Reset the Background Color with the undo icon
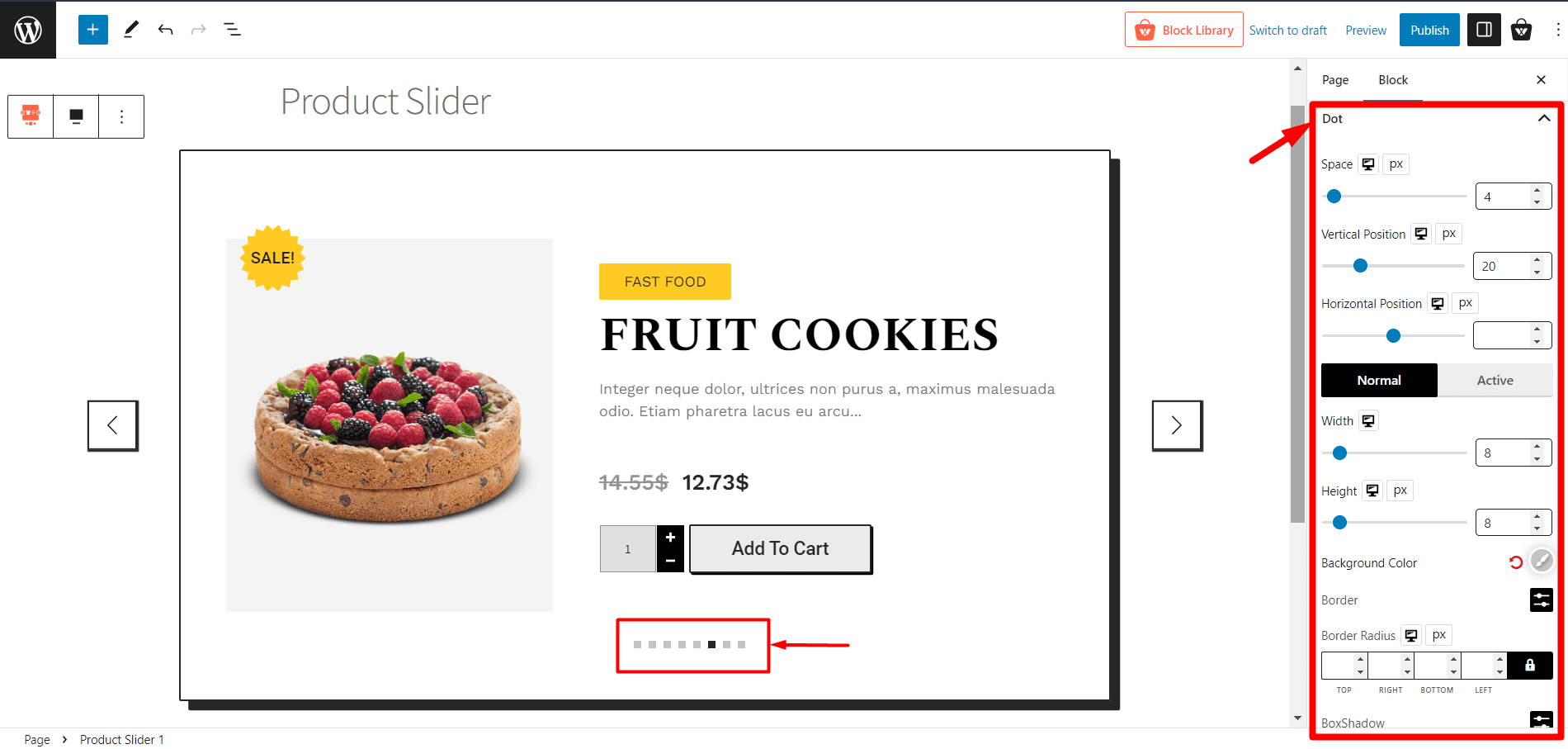 (1514, 562)
